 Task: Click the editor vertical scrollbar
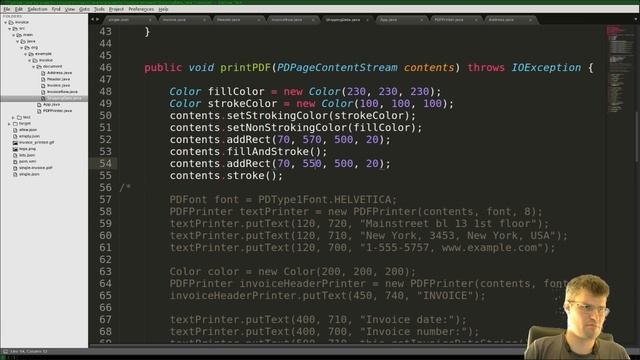point(637,137)
